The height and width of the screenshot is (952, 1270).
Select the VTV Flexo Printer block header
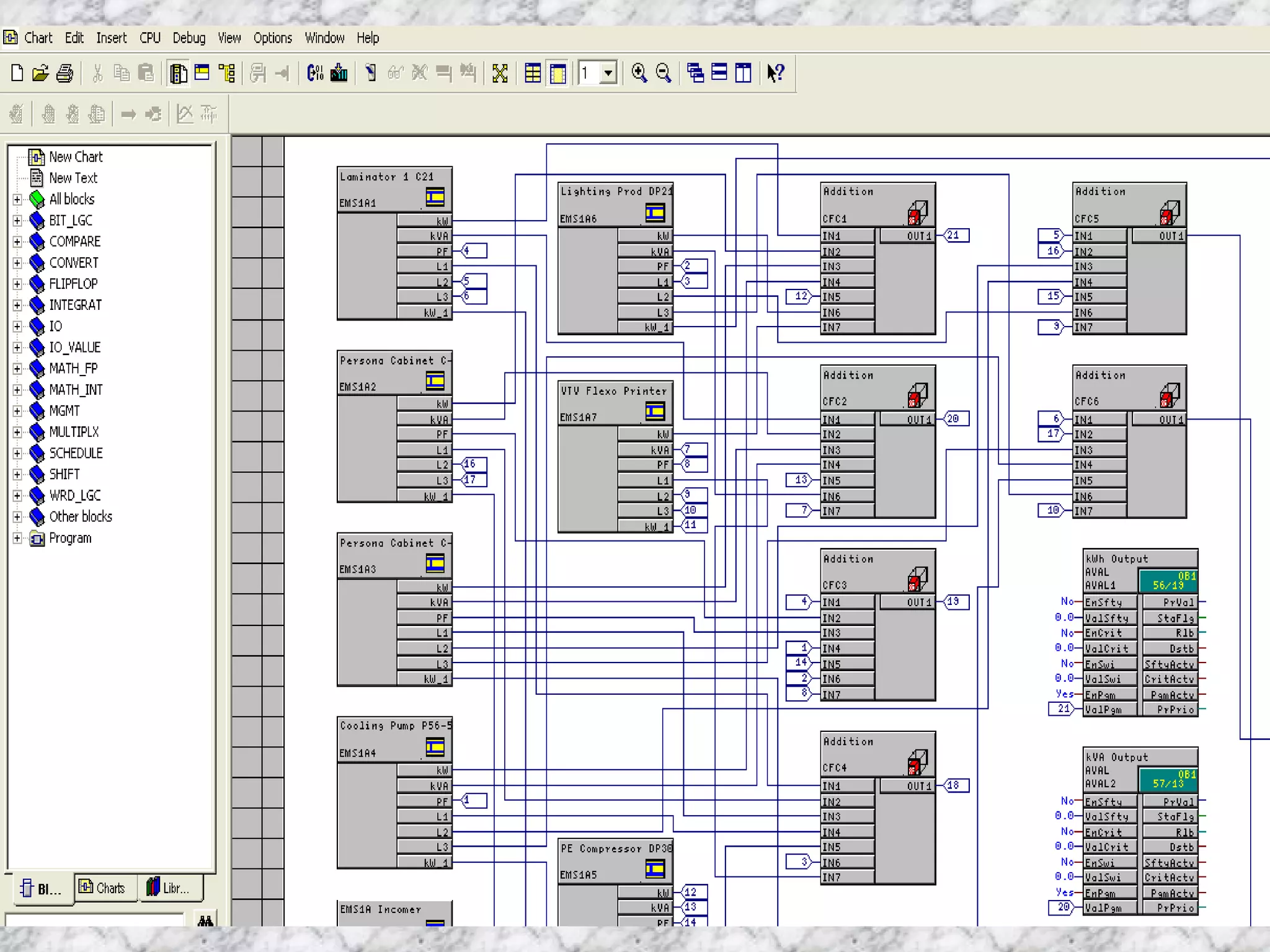pos(615,403)
